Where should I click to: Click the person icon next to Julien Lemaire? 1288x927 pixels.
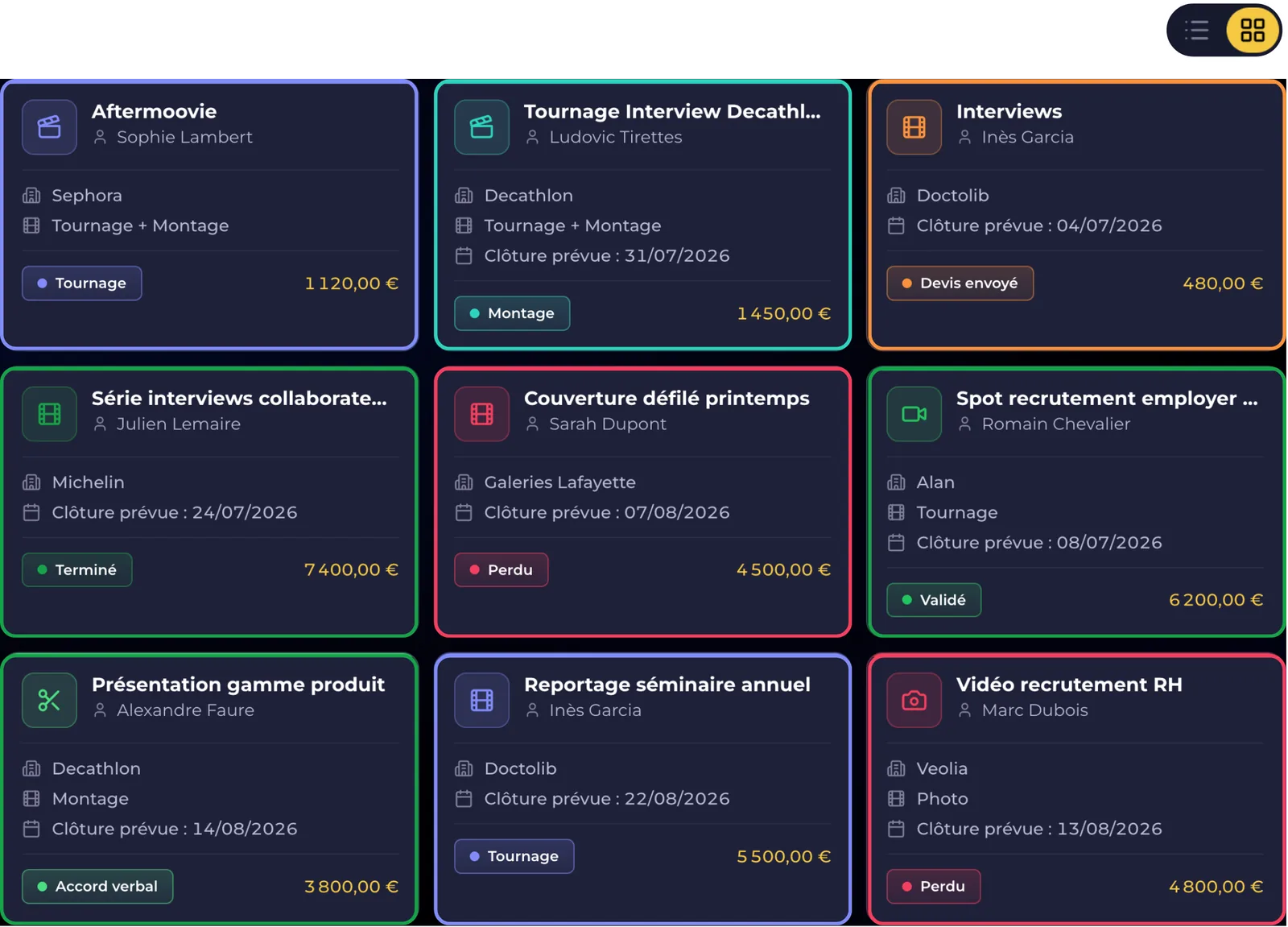[100, 424]
